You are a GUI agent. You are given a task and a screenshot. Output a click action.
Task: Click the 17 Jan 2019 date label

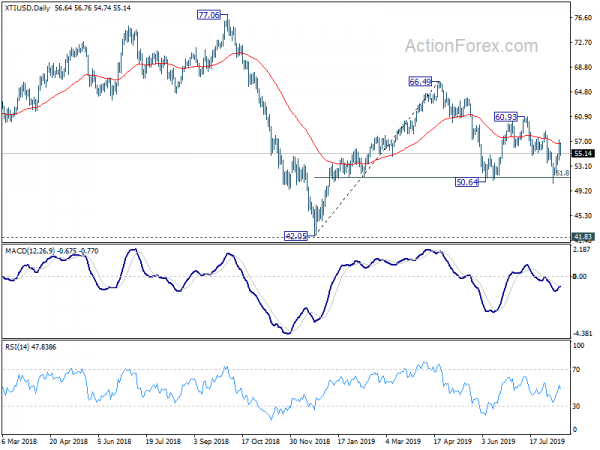coord(357,442)
